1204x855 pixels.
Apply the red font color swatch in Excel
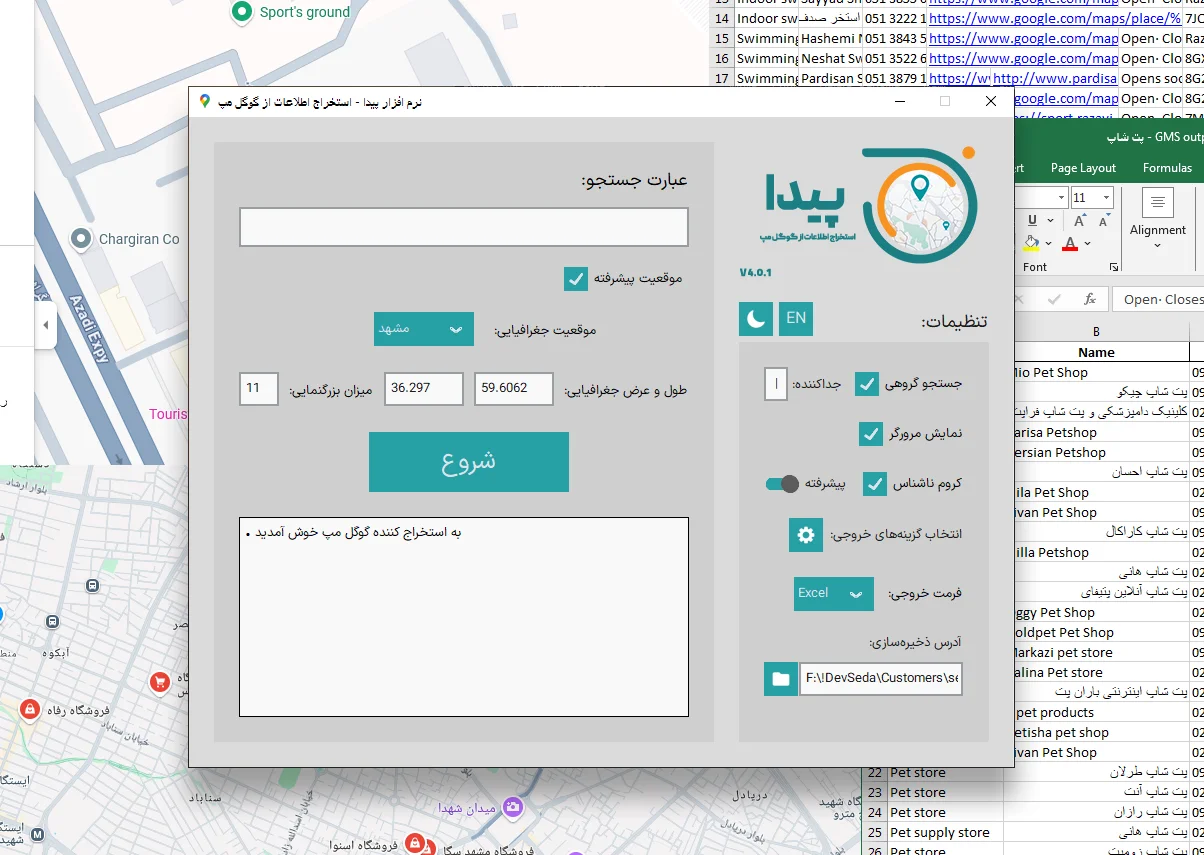[x=1069, y=242]
